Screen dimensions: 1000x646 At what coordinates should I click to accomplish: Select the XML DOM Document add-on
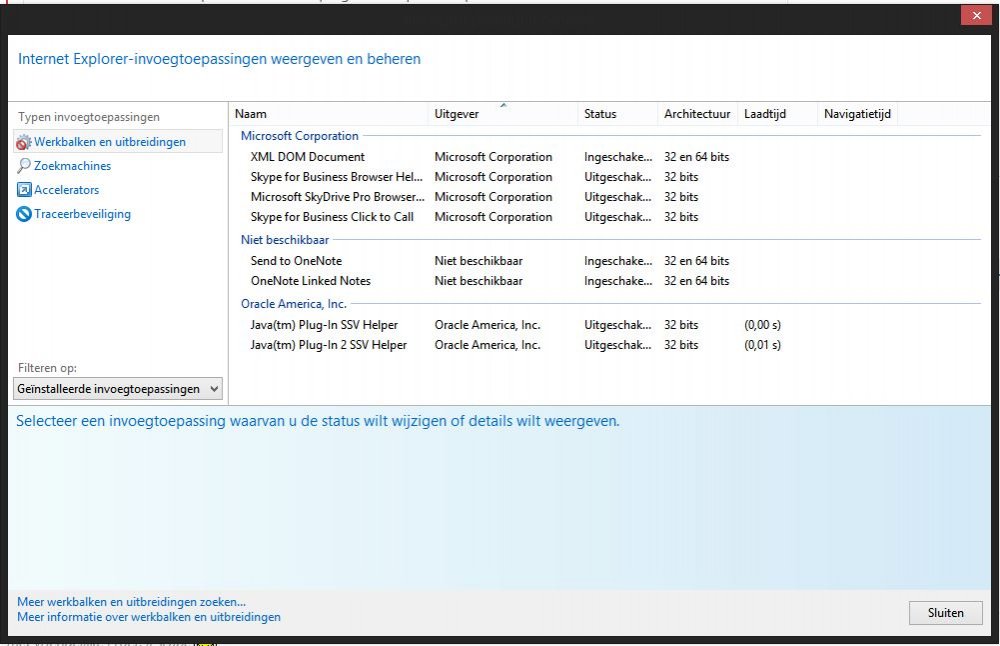pyautogui.click(x=307, y=157)
